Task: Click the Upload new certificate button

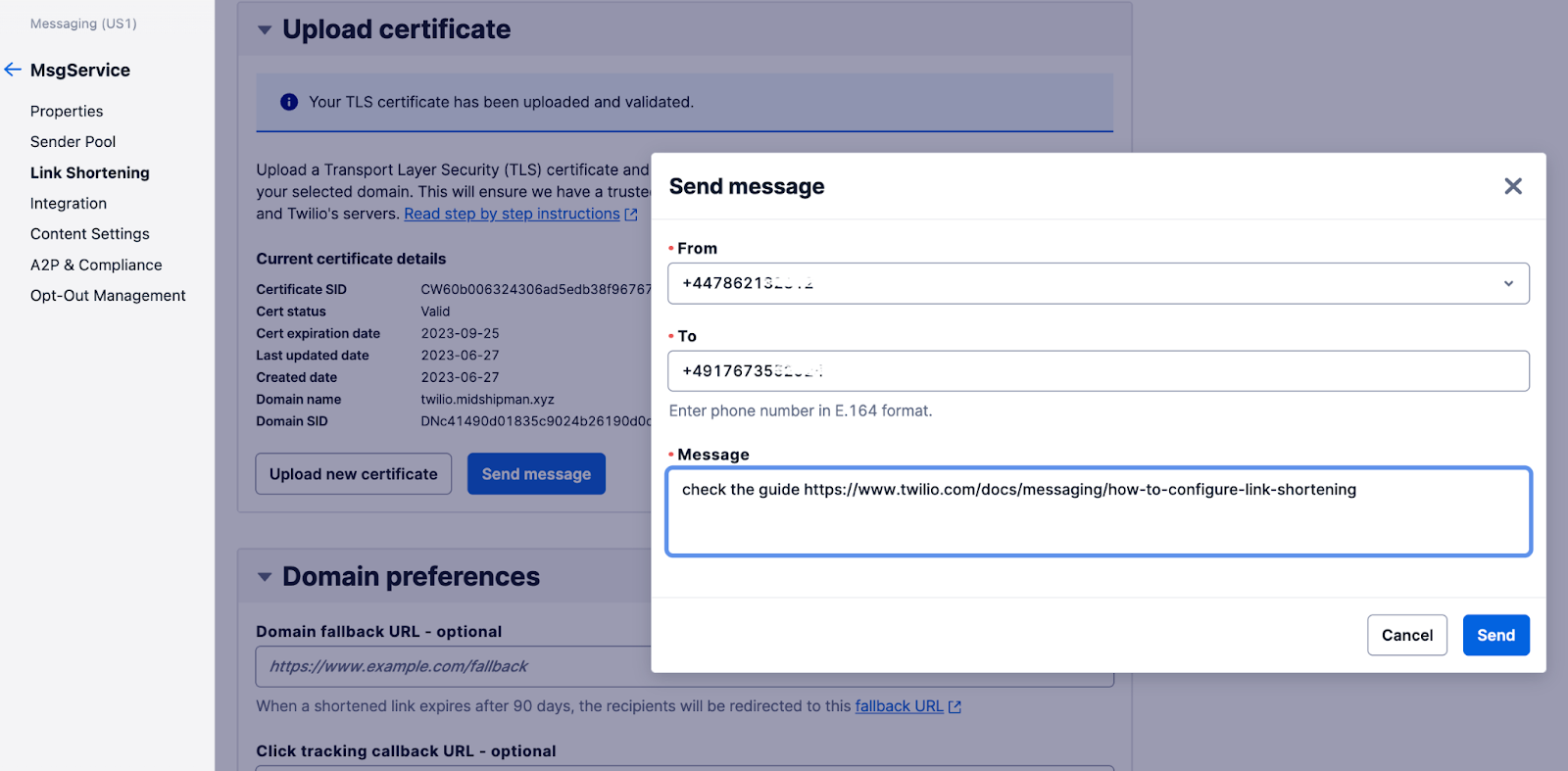Action: click(353, 473)
